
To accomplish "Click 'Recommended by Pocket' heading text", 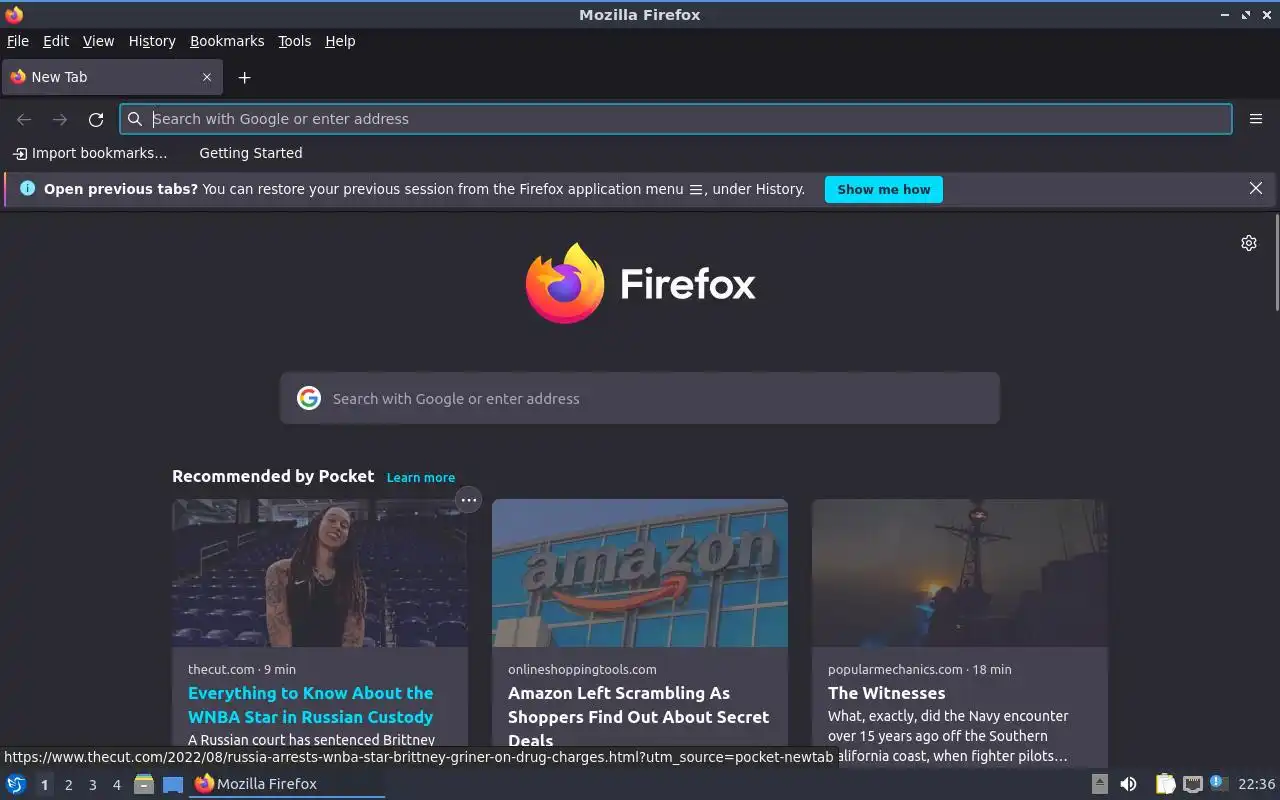I will tap(273, 476).
